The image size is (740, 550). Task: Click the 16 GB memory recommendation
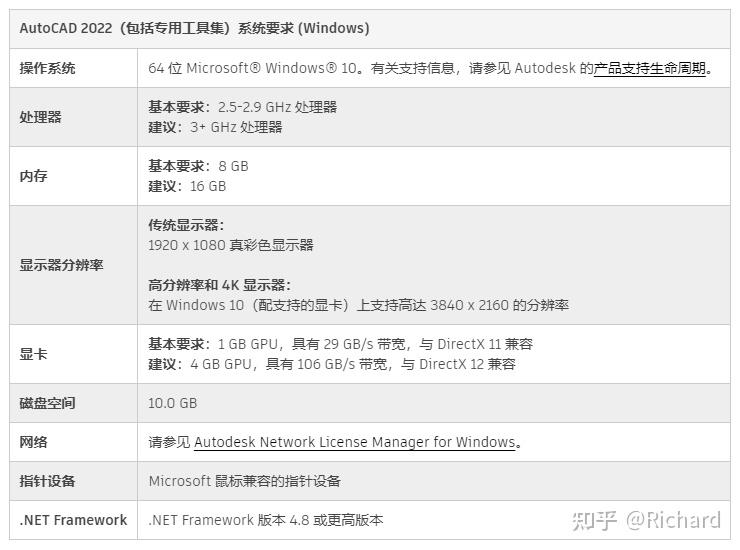pyautogui.click(x=187, y=186)
